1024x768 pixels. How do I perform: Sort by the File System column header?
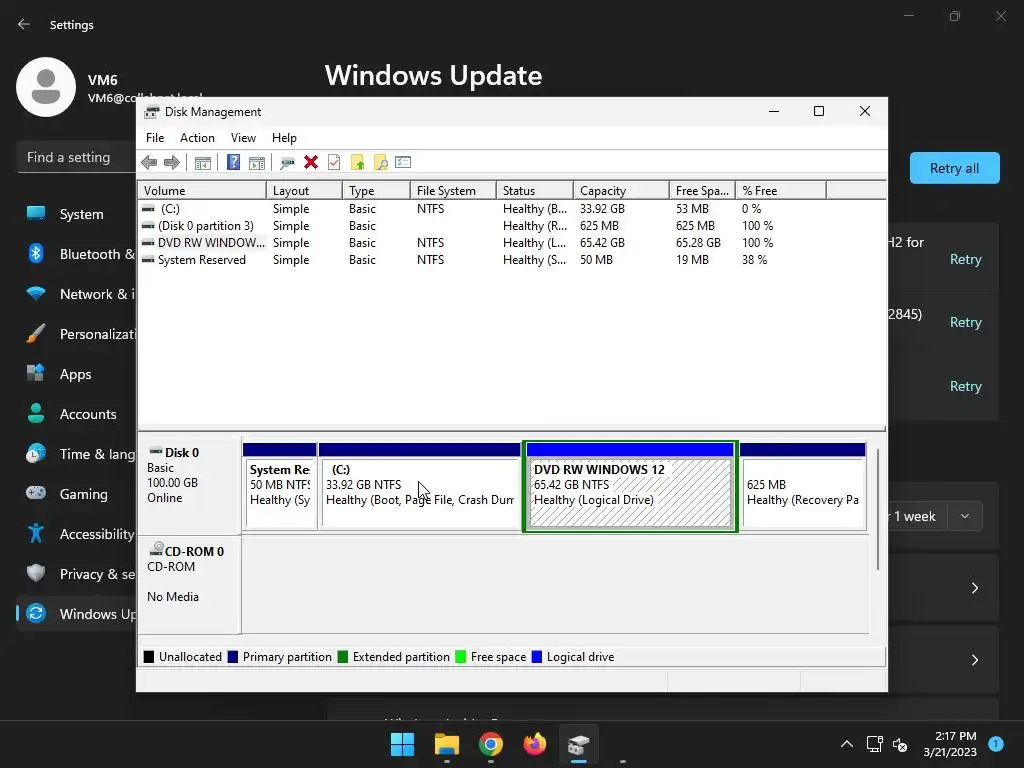coord(453,191)
